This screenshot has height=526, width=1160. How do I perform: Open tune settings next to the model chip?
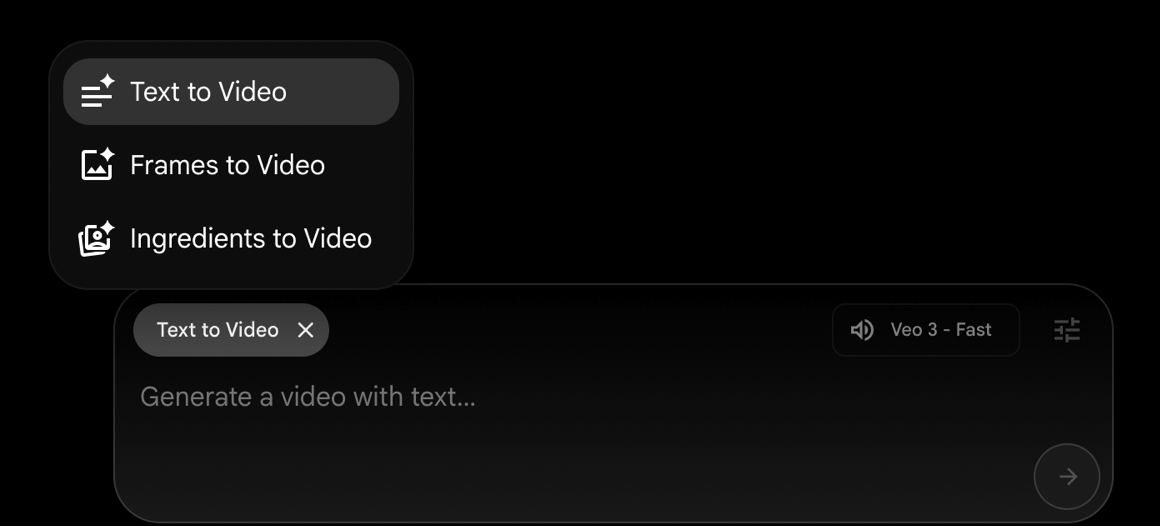(x=1067, y=330)
